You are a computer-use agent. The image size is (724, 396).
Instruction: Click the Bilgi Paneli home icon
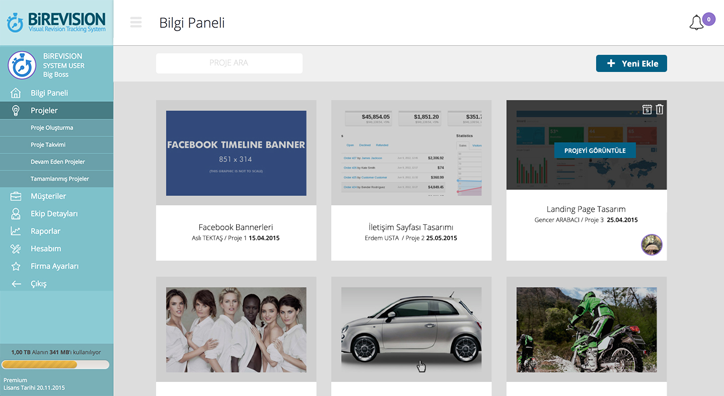coord(16,93)
